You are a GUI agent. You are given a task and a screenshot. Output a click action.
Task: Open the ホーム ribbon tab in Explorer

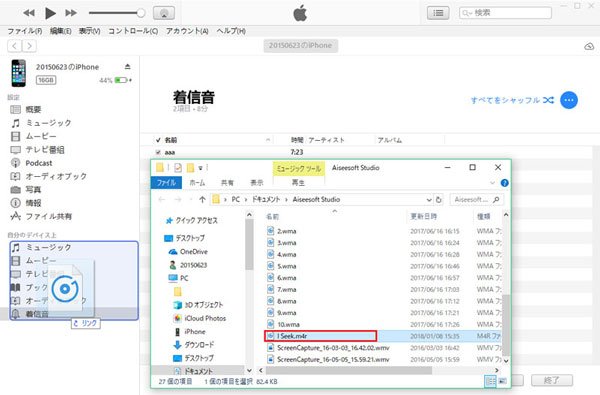(x=197, y=183)
